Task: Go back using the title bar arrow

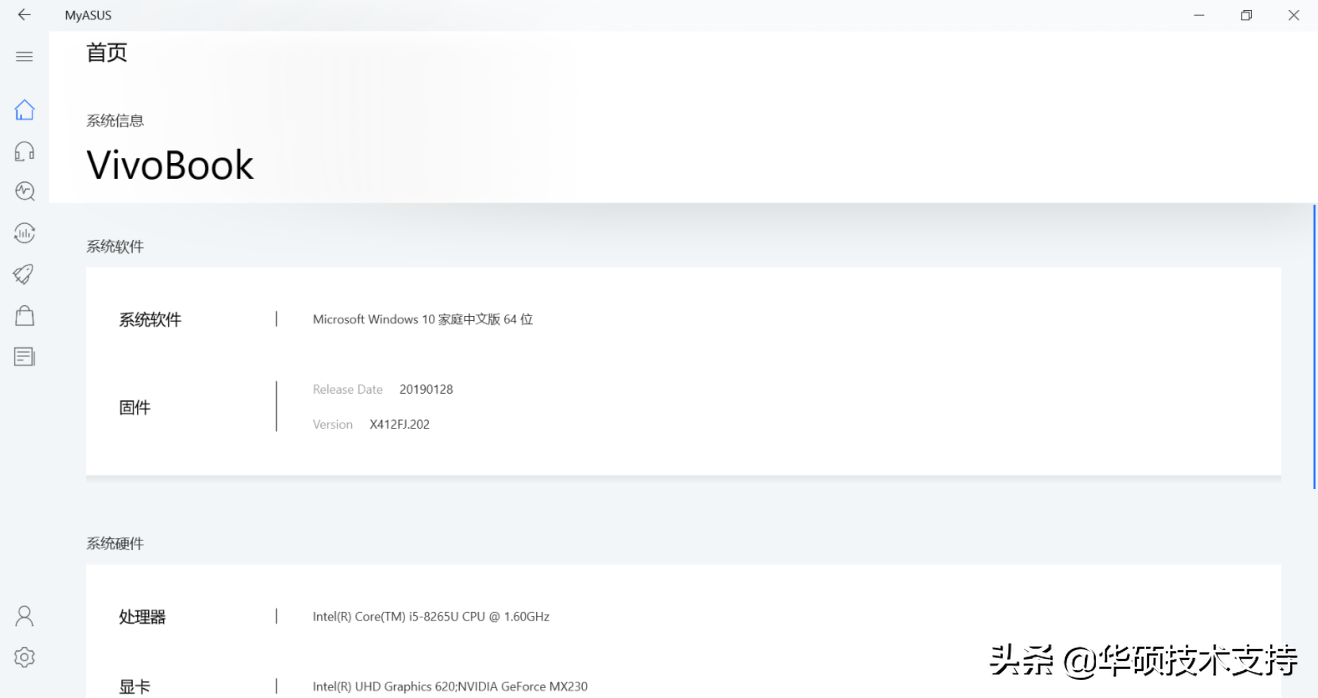Action: coord(24,15)
